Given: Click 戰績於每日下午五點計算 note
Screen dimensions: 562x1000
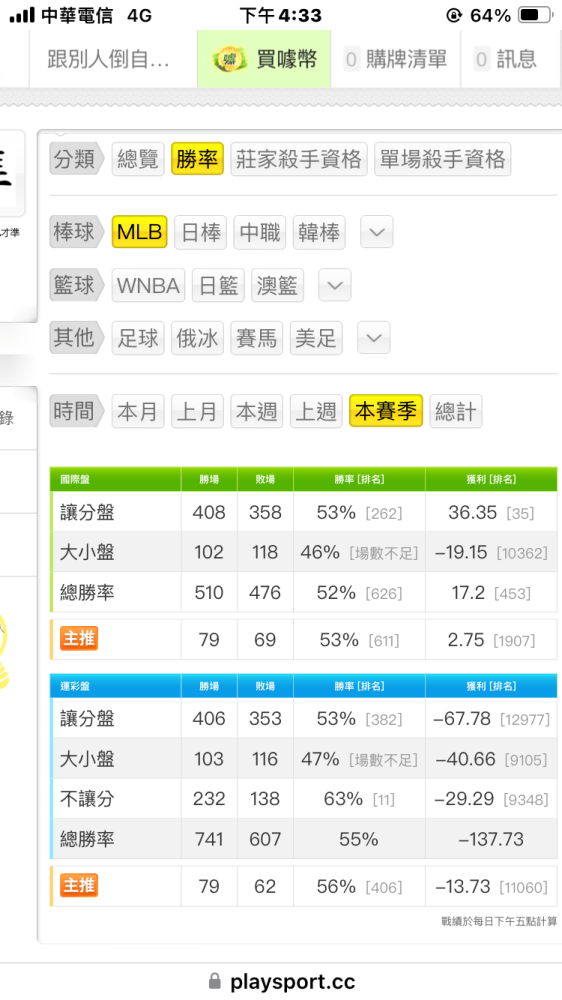Looking at the screenshot, I should [499, 921].
